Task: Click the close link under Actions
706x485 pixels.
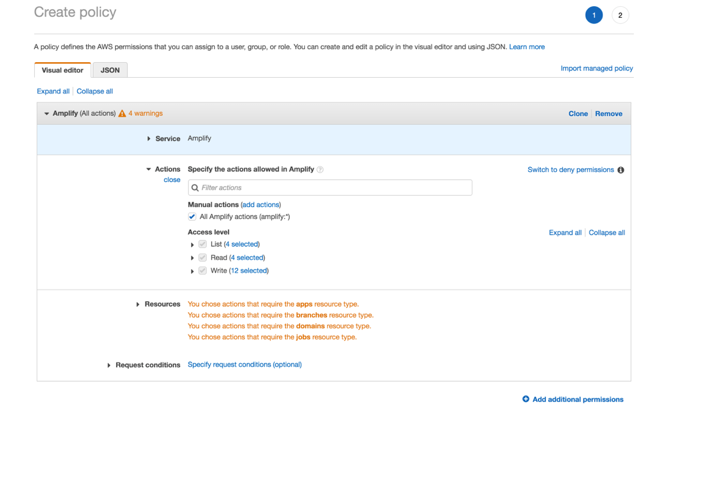Action: click(x=172, y=180)
